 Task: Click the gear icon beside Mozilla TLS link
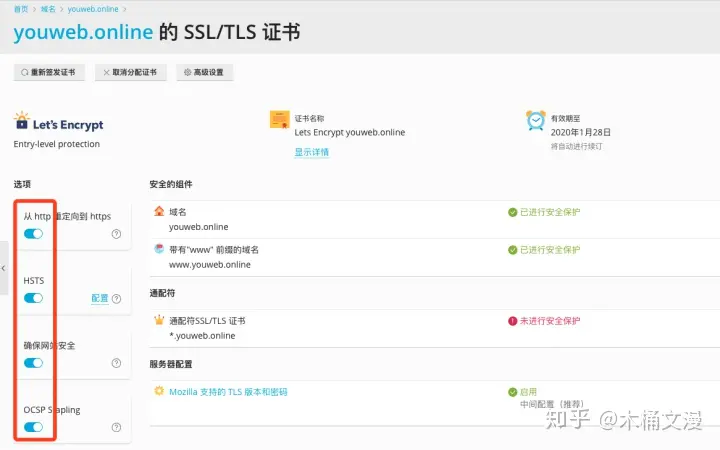click(159, 391)
